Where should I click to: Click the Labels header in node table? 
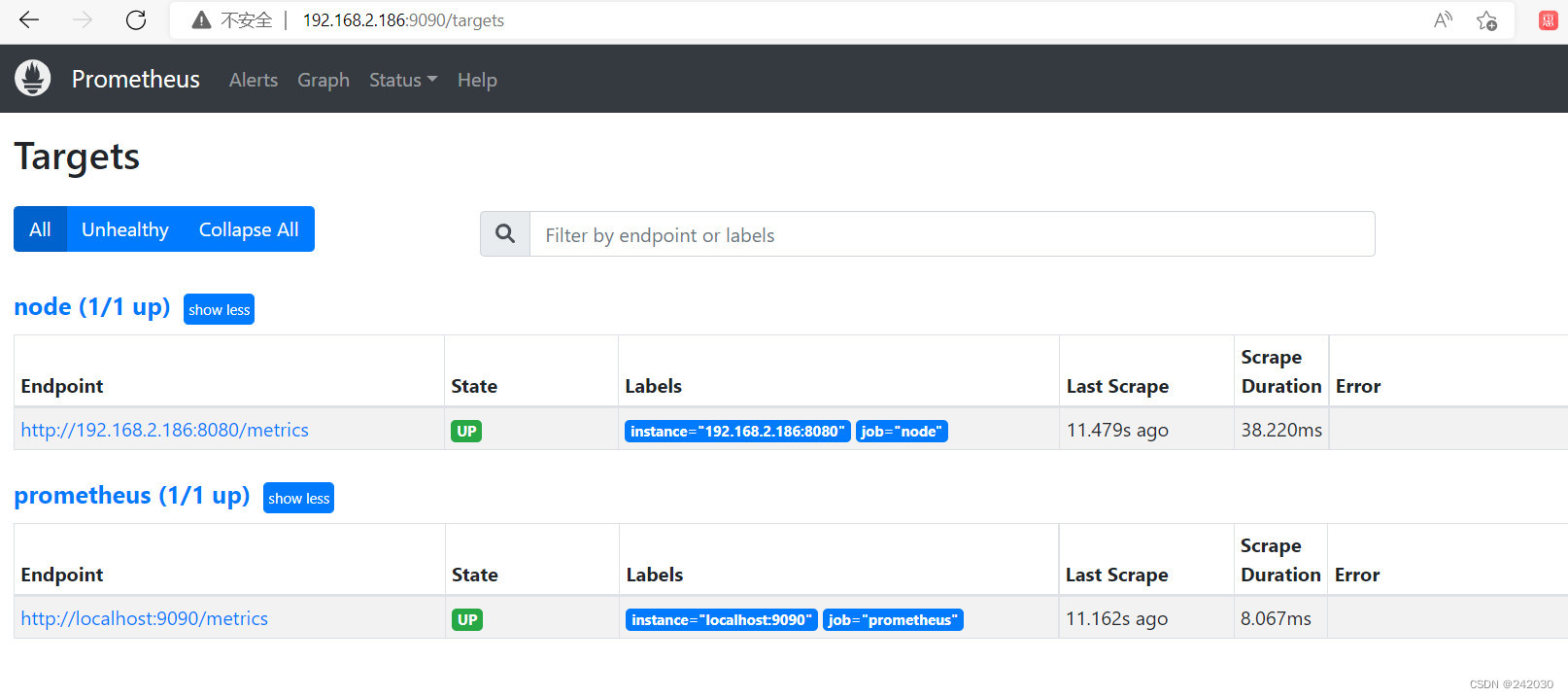coord(653,386)
